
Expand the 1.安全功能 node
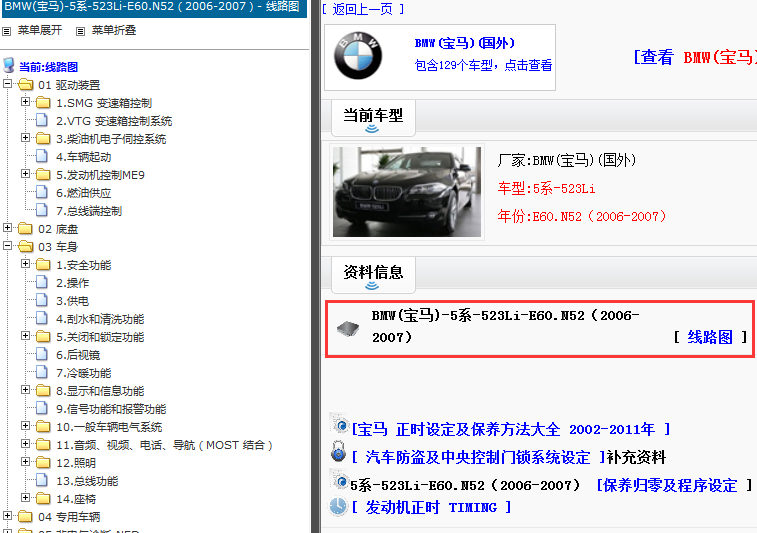pos(25,264)
